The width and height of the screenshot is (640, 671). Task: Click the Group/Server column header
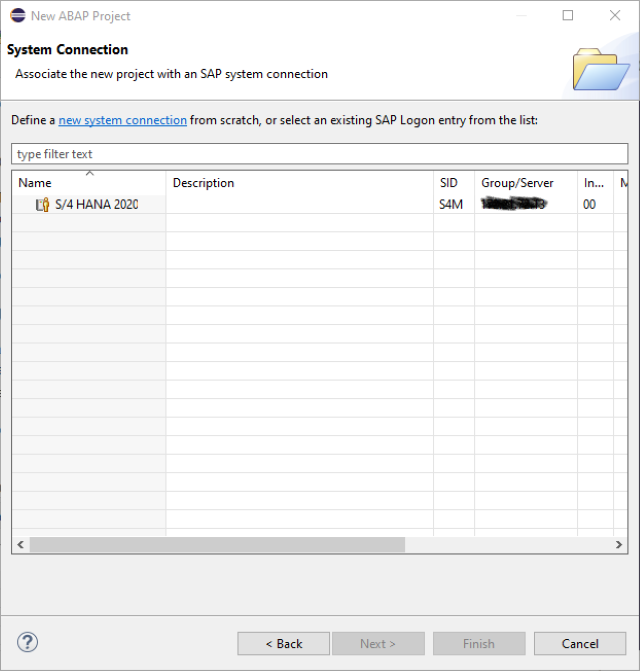point(526,183)
